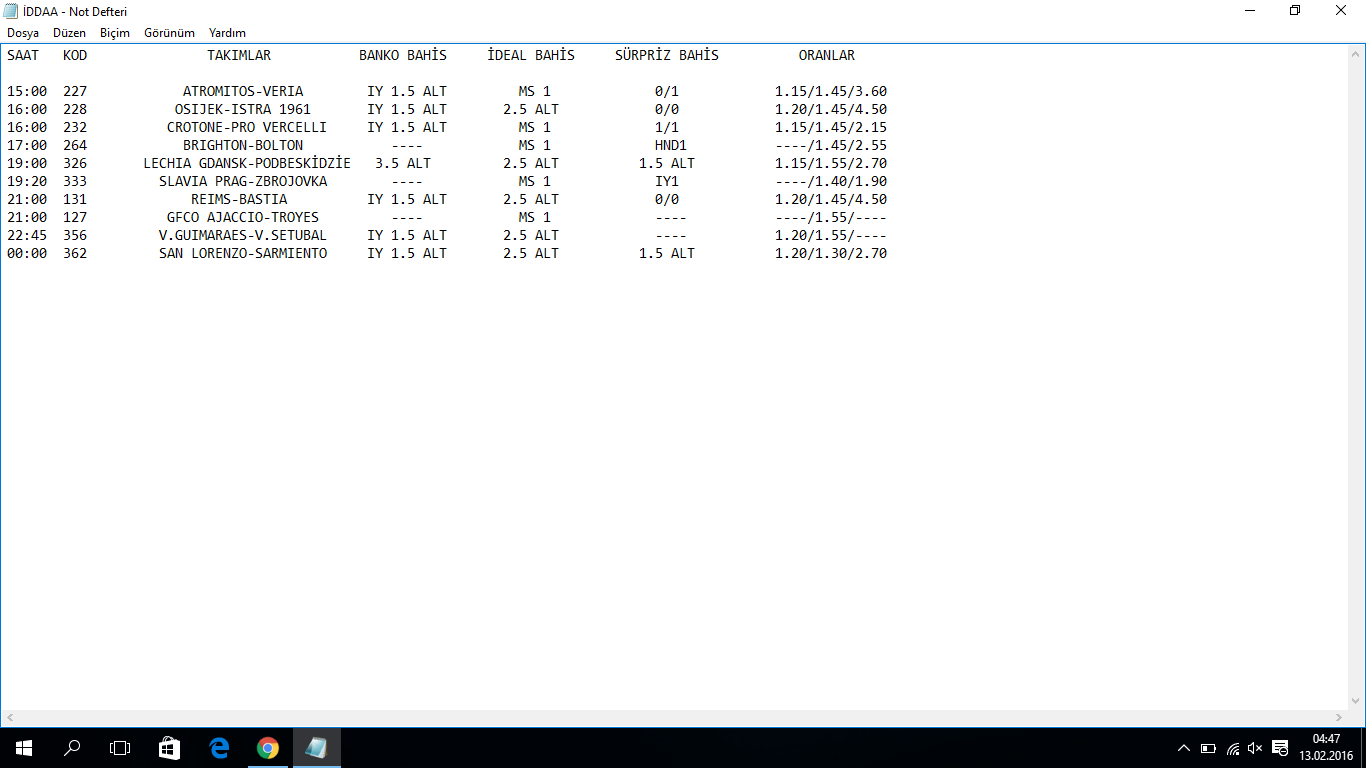
Task: Open the Dosya menu
Action: (23, 33)
